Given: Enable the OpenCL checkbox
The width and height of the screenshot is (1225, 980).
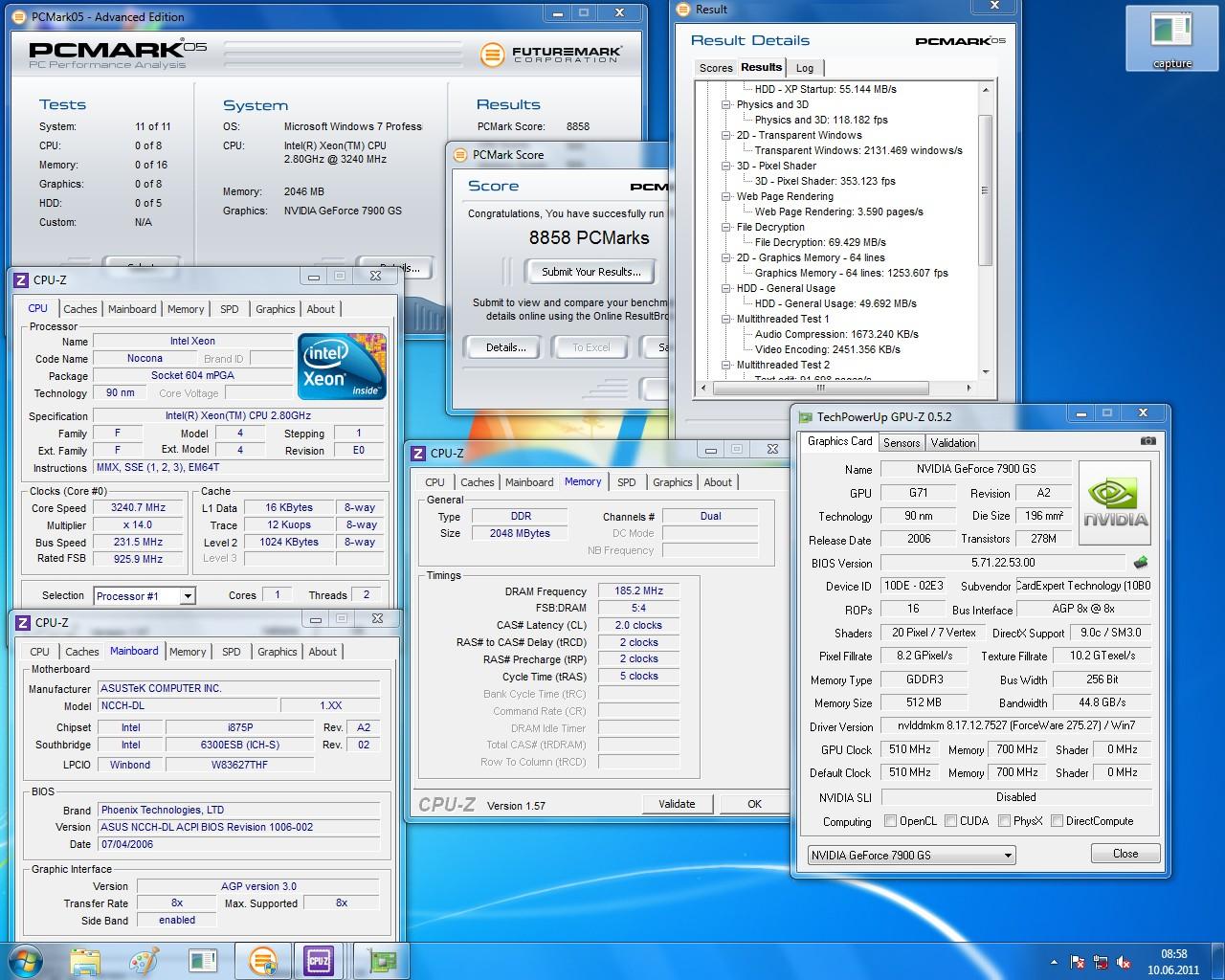Looking at the screenshot, I should (891, 821).
